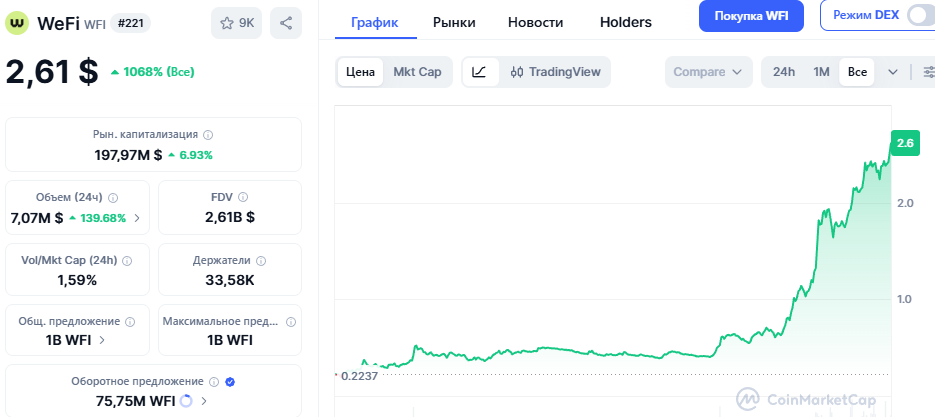This screenshot has width=935, height=417.
Task: Click the verified badge by circulating supply
Action: (x=230, y=382)
